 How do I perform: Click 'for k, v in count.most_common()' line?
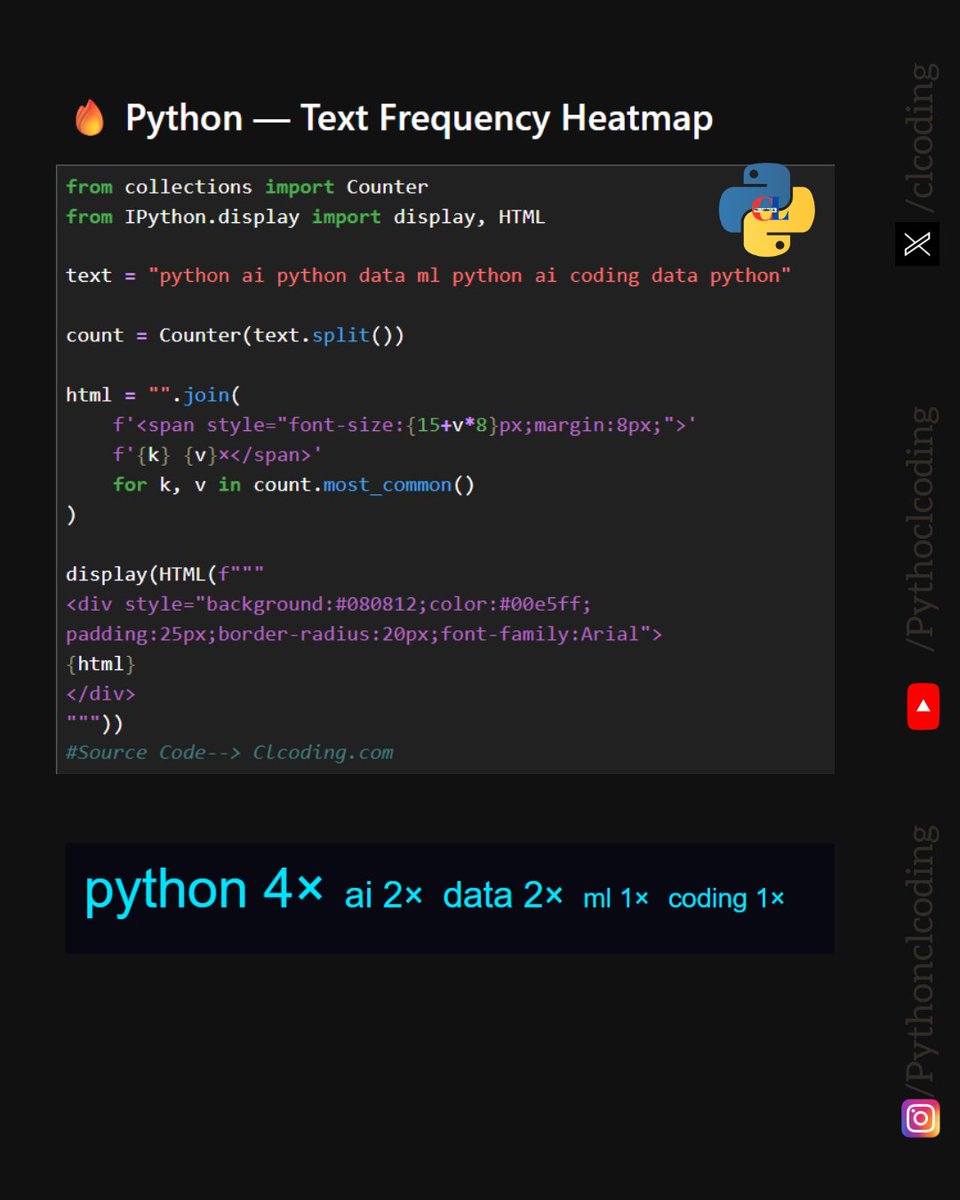(294, 485)
